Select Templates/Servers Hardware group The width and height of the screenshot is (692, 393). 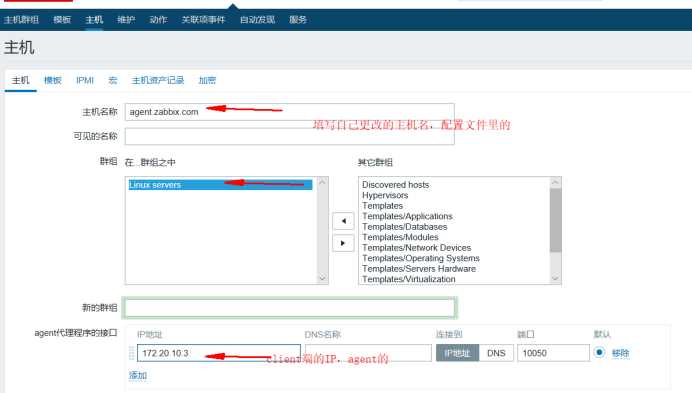419,269
